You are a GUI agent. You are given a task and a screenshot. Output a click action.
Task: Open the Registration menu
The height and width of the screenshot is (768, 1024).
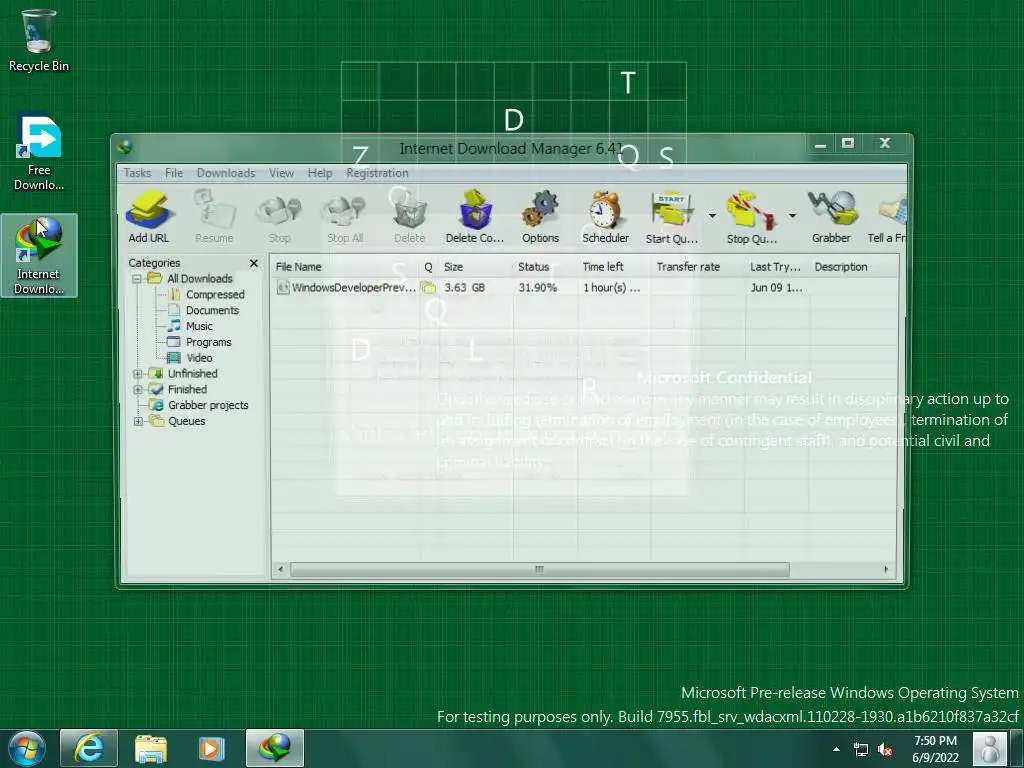[x=377, y=173]
